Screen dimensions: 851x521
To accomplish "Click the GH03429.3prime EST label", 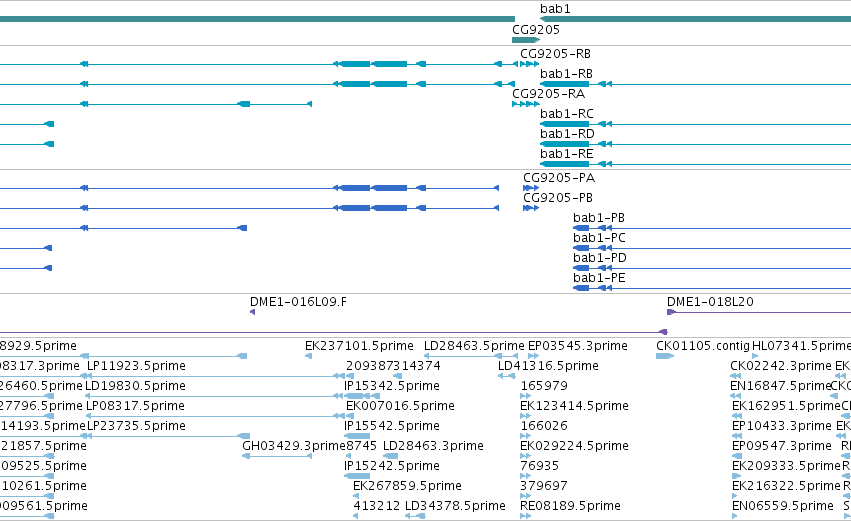I will click(294, 447).
